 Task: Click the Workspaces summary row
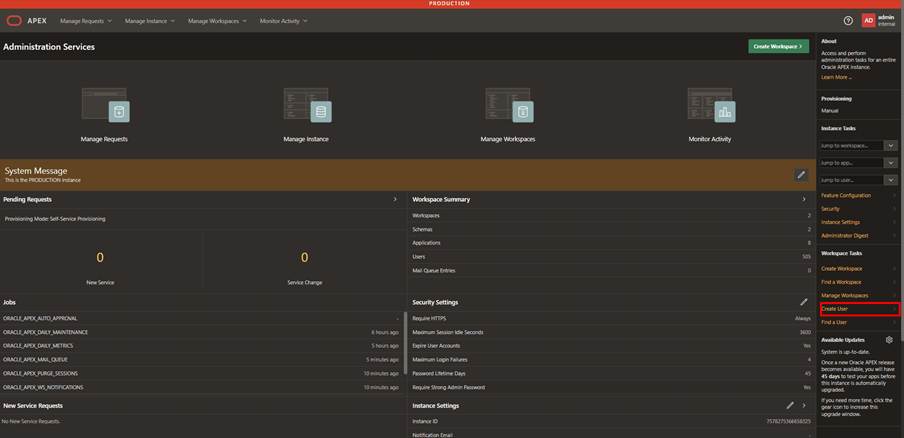point(611,215)
